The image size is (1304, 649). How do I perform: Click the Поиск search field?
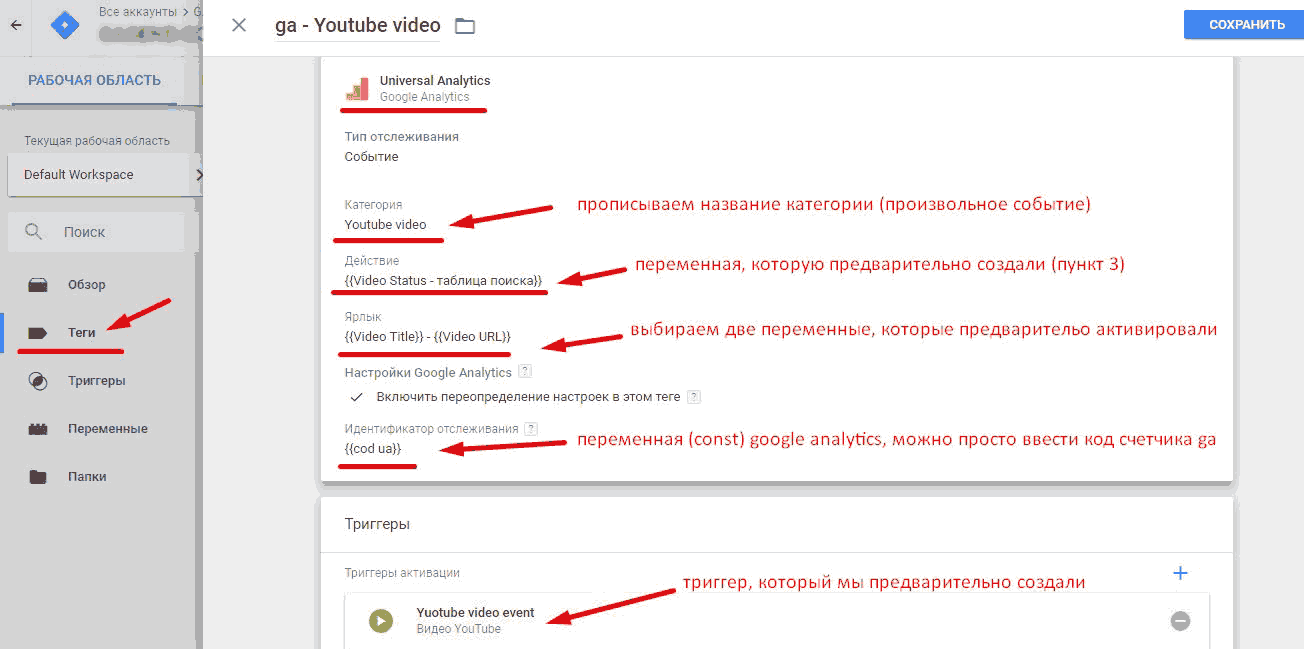(96, 232)
